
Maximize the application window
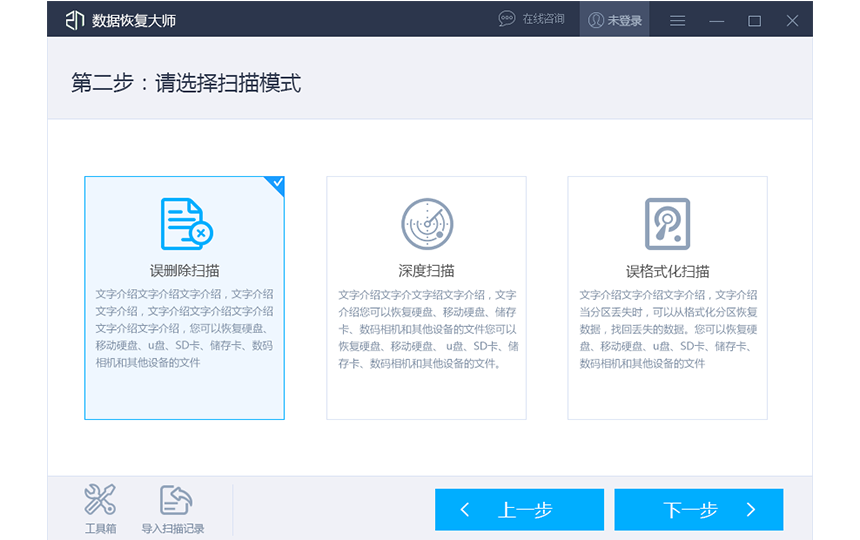[754, 20]
